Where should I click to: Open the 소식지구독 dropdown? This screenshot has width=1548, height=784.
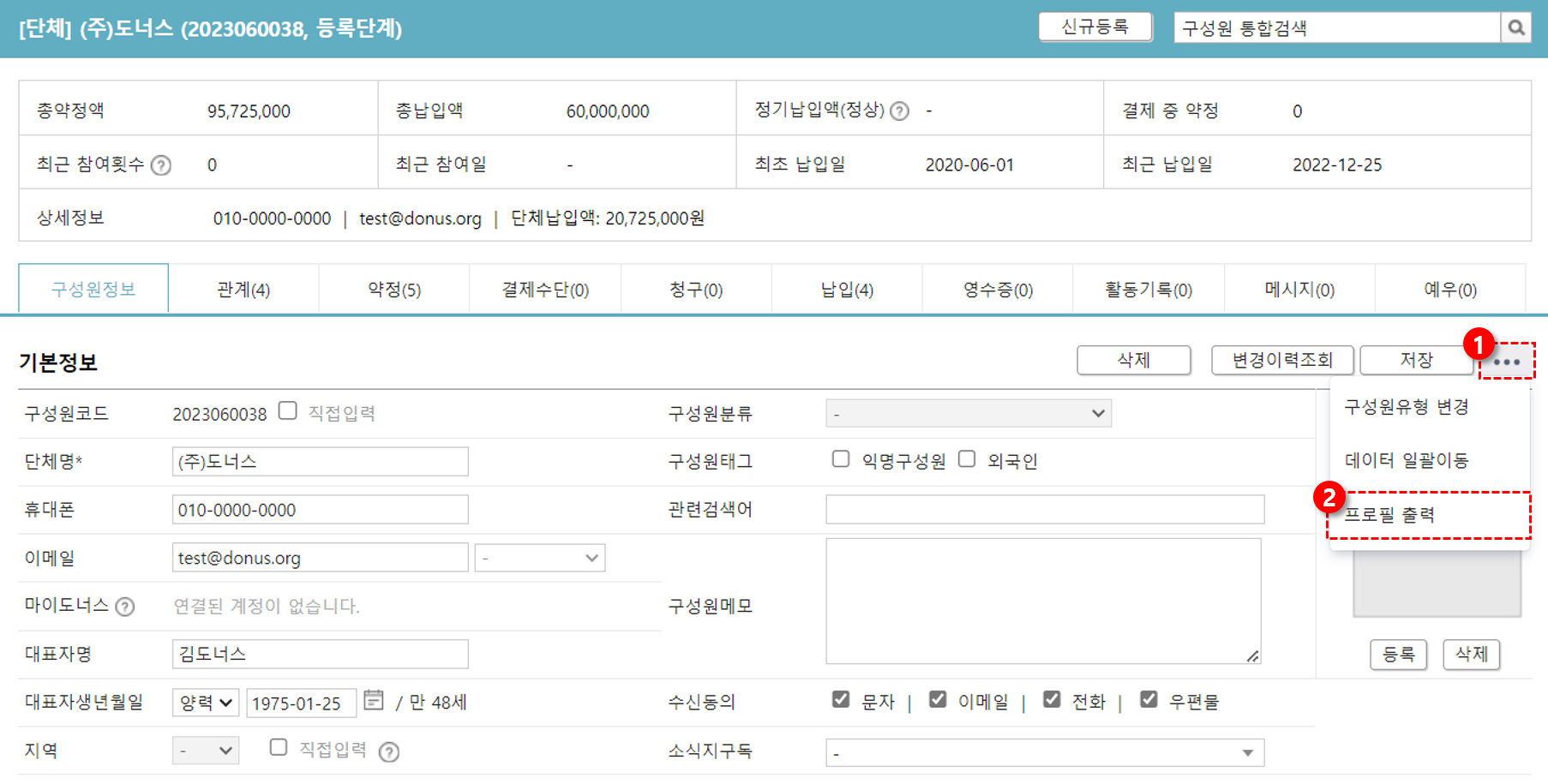pos(1045,753)
